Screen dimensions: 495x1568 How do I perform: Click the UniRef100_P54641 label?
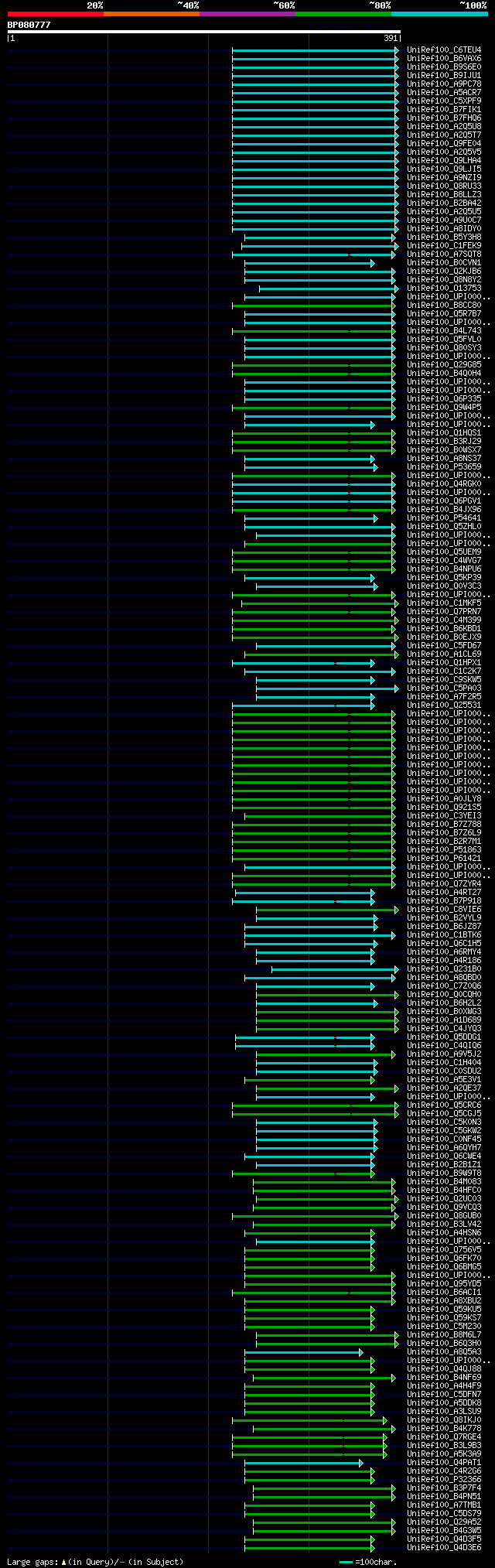(x=444, y=518)
